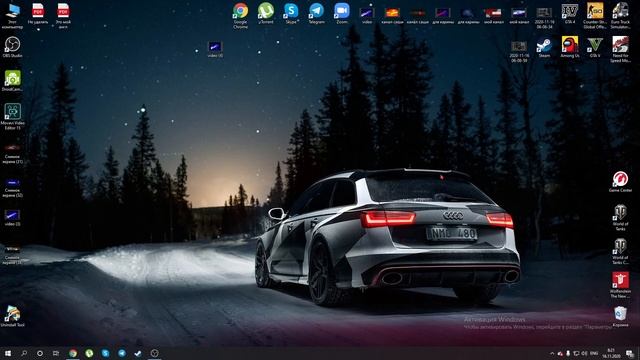The width and height of the screenshot is (640, 360).
Task: Switch to uTorrent on the taskbar
Action: pos(89,353)
